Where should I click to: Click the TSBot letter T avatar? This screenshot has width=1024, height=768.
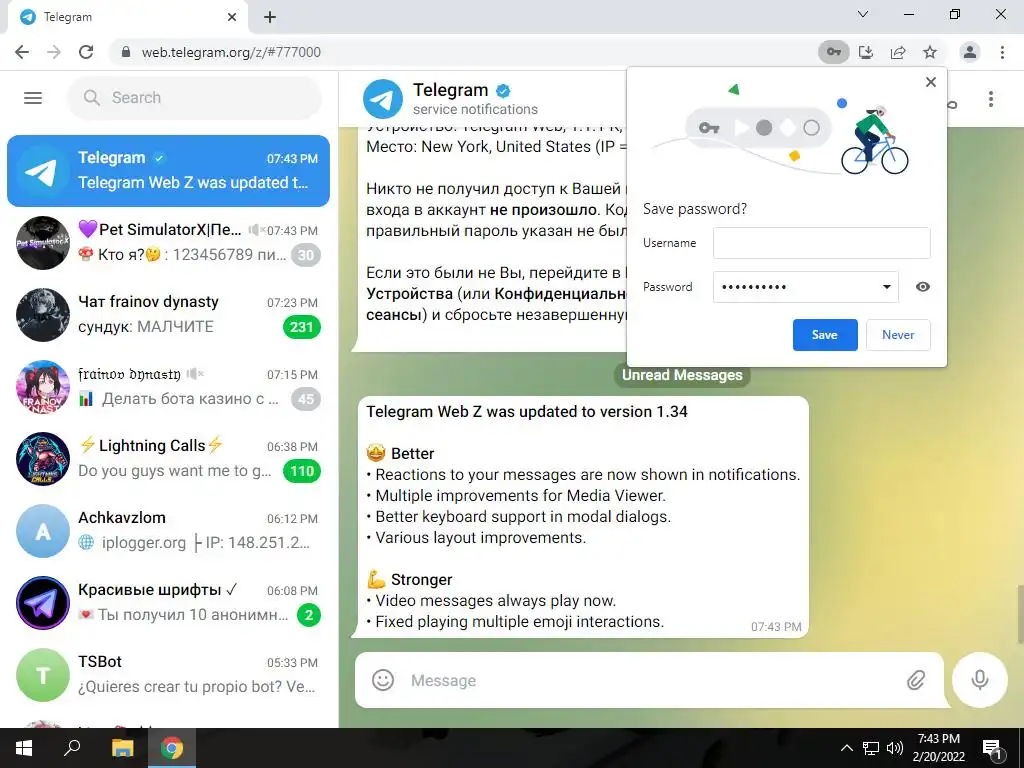tap(42, 675)
